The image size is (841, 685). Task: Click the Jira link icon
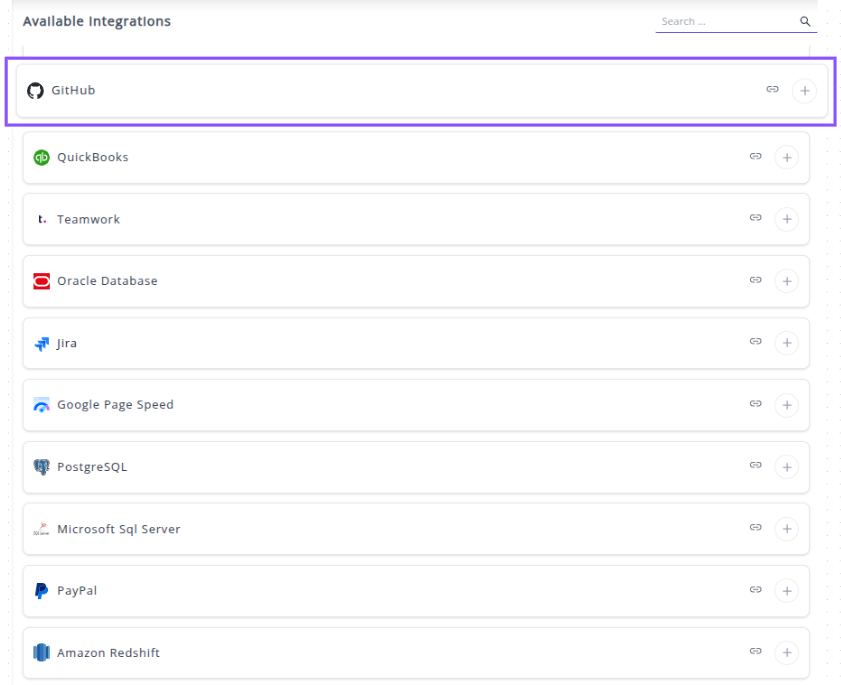pyautogui.click(x=755, y=343)
